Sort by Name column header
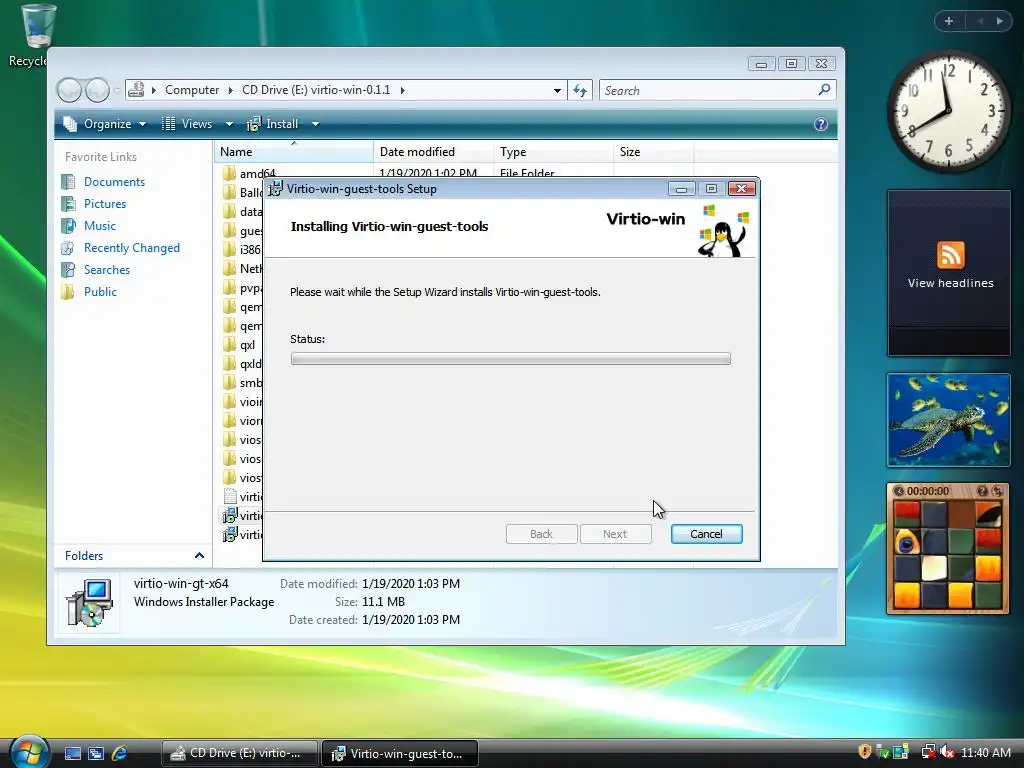The image size is (1024, 768). pos(294,152)
